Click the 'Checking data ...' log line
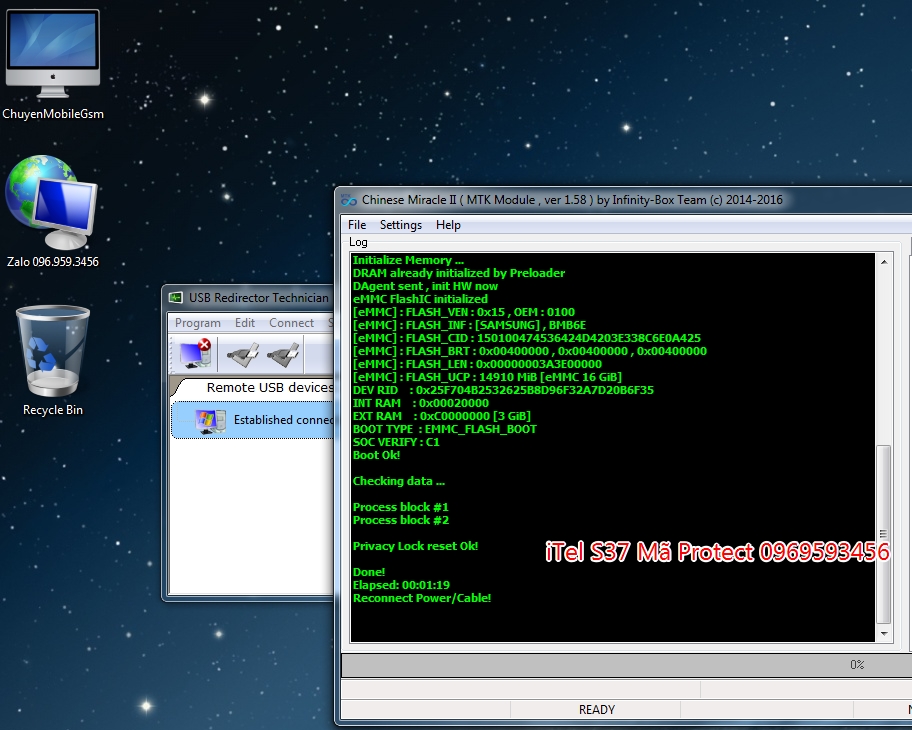Screen dimensions: 912x730 [x=398, y=482]
